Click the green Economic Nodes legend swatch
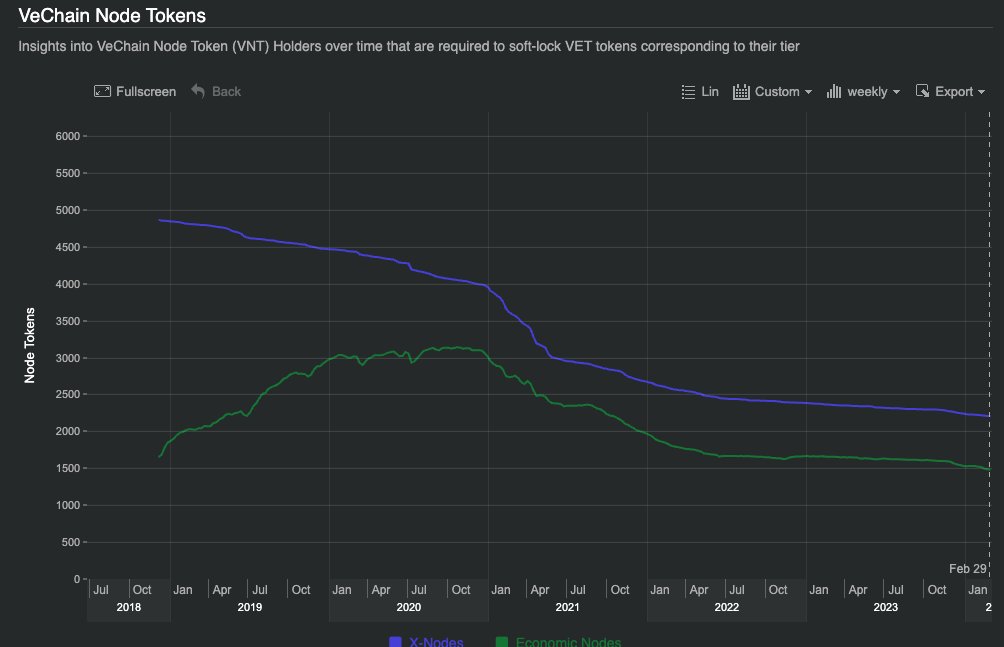 [x=502, y=642]
